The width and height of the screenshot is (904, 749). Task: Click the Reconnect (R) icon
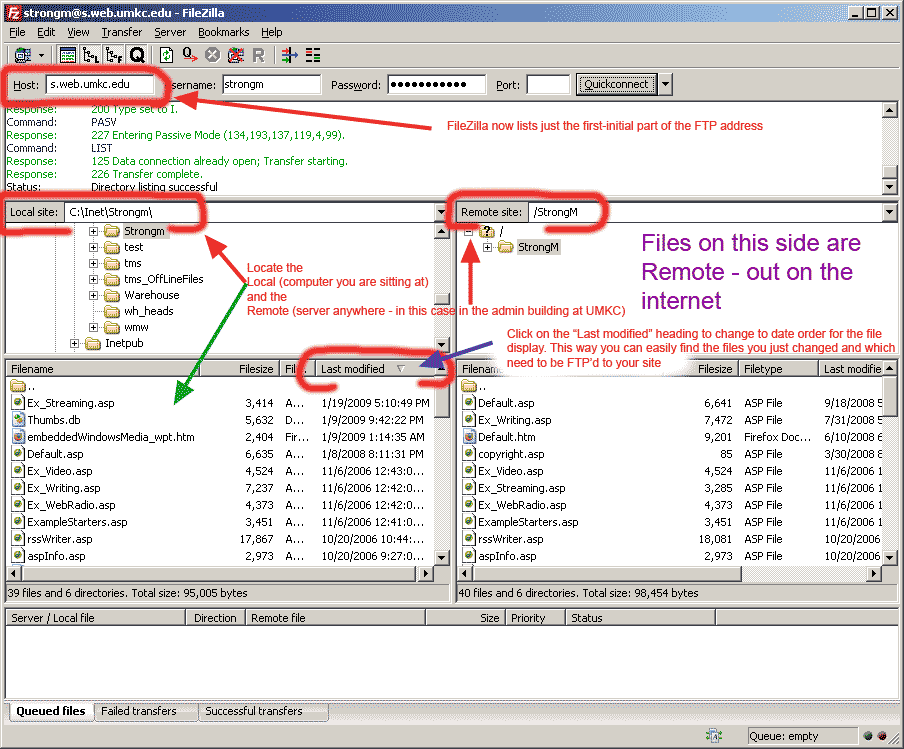(258, 55)
